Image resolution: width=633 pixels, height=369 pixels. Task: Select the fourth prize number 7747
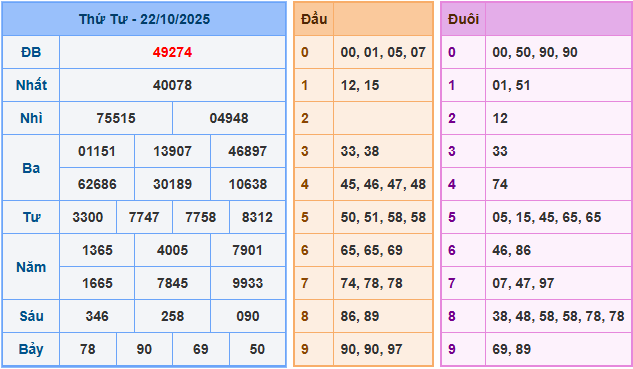click(x=144, y=217)
